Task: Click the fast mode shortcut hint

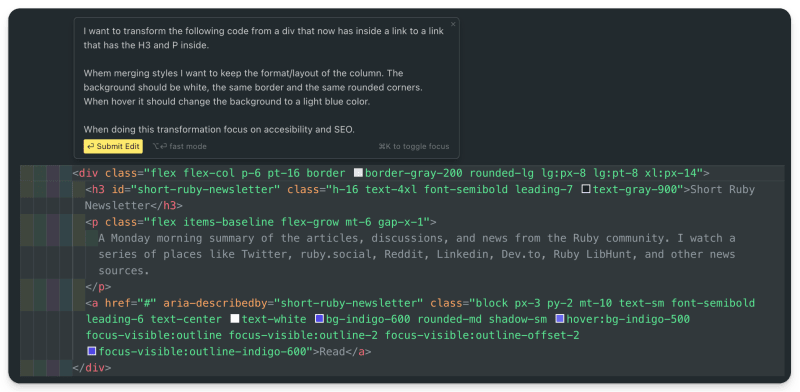Action: [x=180, y=146]
